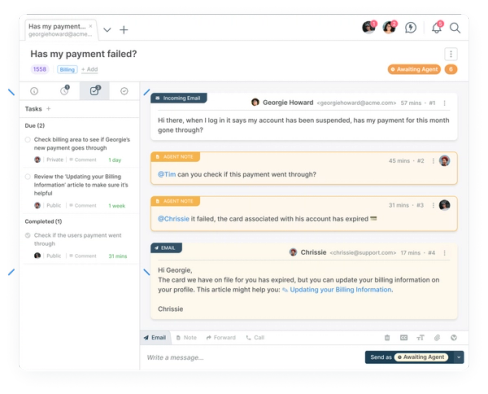Switch to the Note composer tab

point(186,338)
